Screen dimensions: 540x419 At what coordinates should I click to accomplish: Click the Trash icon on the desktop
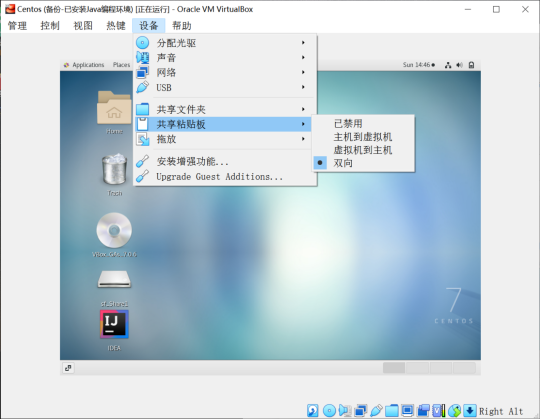click(x=115, y=169)
